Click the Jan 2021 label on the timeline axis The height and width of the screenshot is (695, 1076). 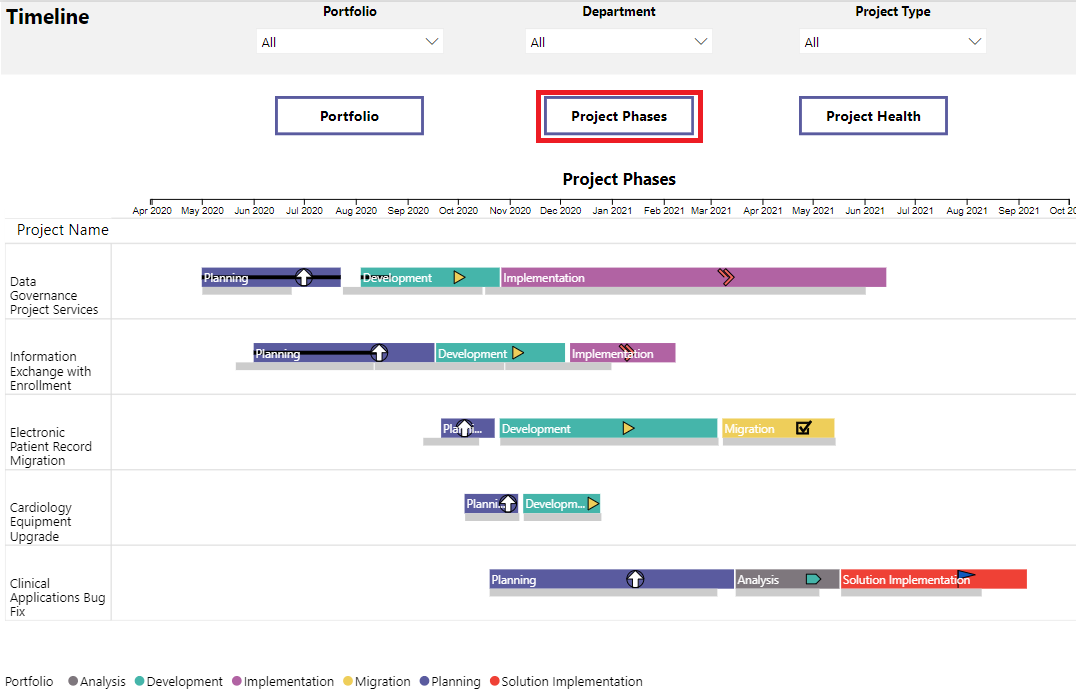(612, 210)
